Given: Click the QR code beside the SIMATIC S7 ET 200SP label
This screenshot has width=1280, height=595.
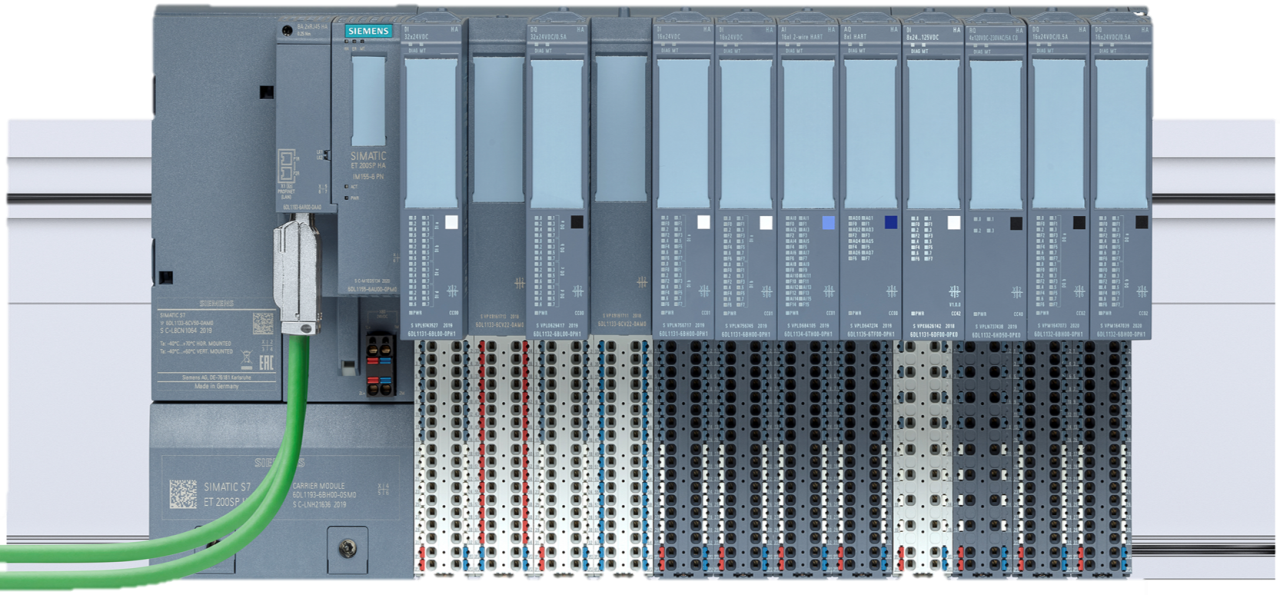Looking at the screenshot, I should [182, 493].
